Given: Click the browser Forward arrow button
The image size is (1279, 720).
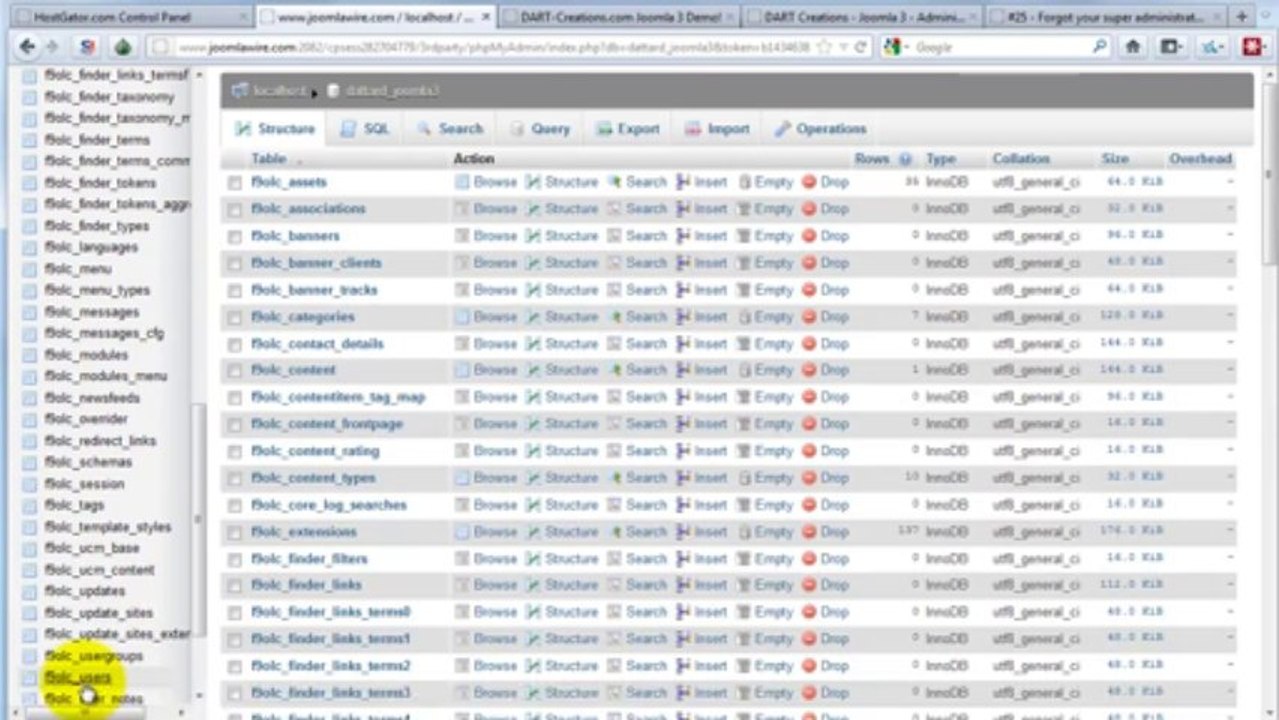Looking at the screenshot, I should coord(52,47).
